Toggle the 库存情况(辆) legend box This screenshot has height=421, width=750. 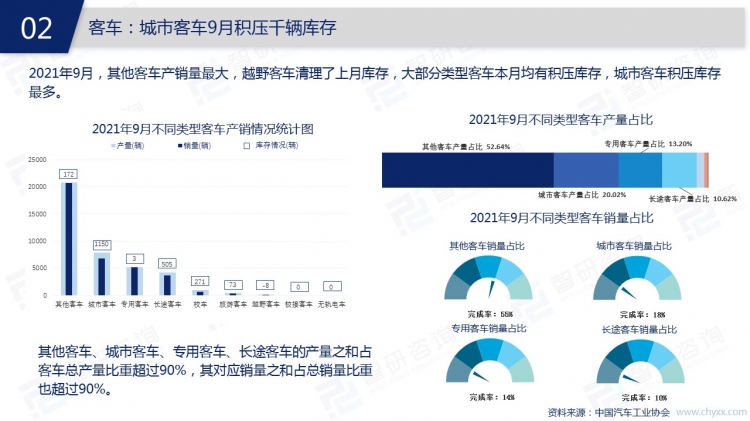(x=246, y=146)
